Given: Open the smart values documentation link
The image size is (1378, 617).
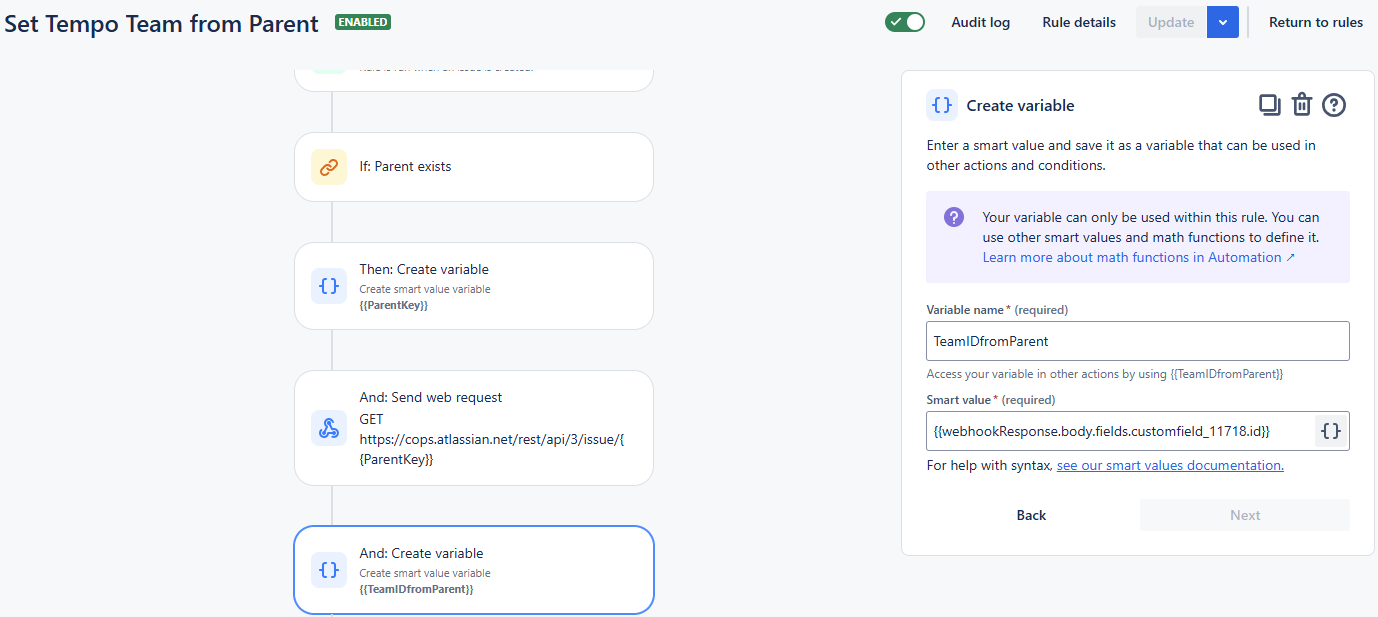Looking at the screenshot, I should pyautogui.click(x=1170, y=465).
